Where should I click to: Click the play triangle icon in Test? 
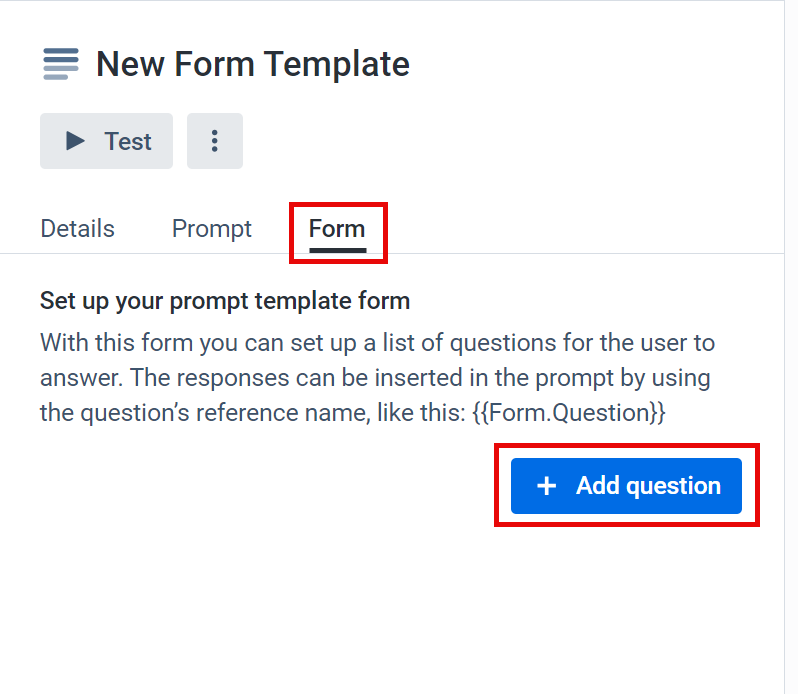tap(75, 141)
